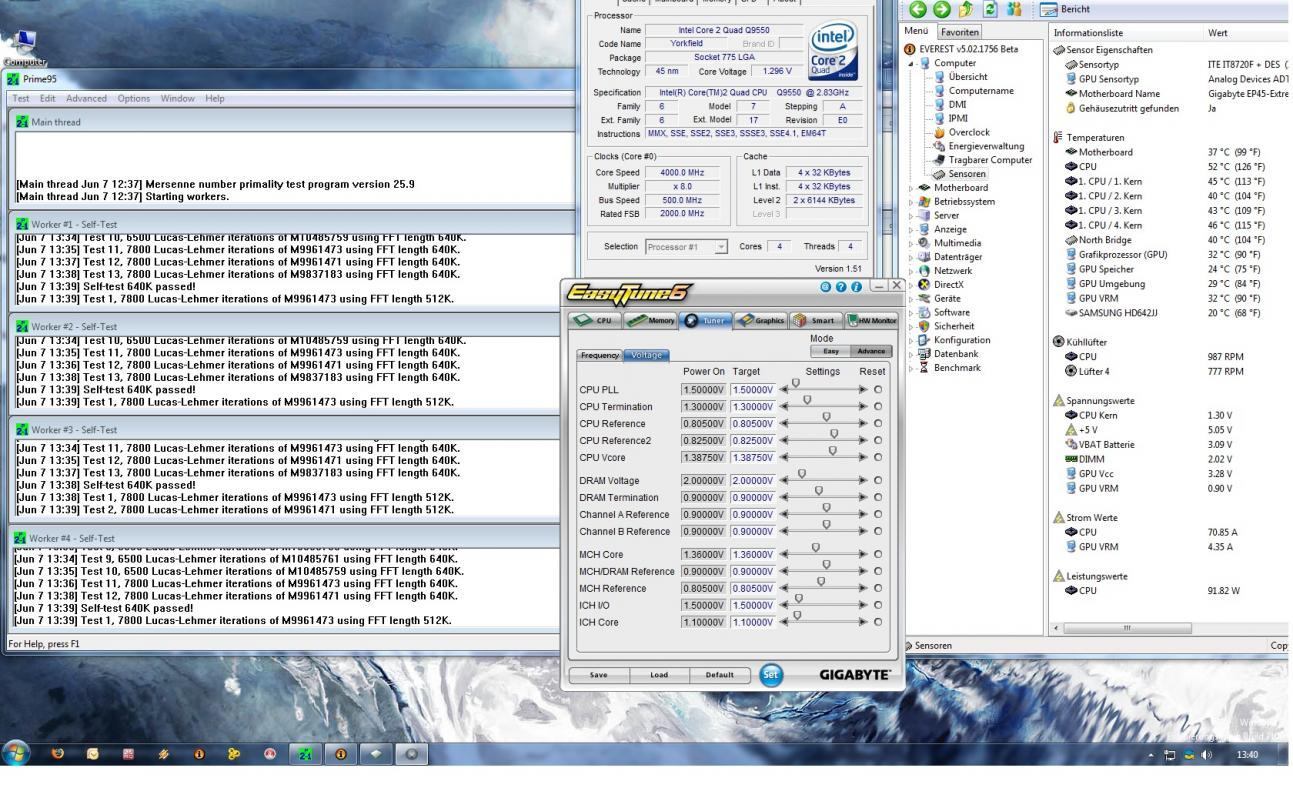Open Prime95 Window menu
Image resolution: width=1293 pixels, height=808 pixels.
click(x=178, y=98)
